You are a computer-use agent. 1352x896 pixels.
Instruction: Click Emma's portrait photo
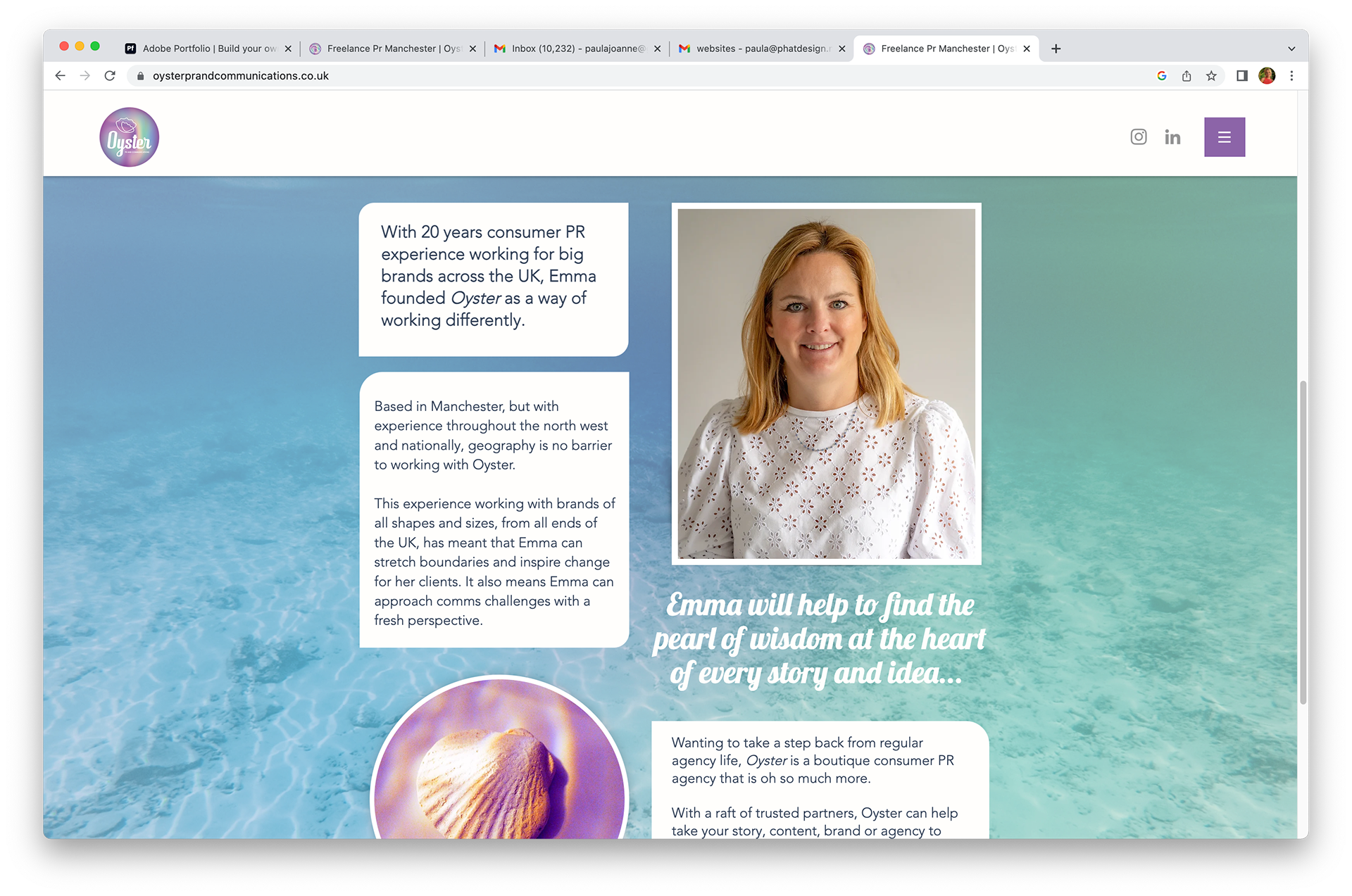[x=826, y=384]
